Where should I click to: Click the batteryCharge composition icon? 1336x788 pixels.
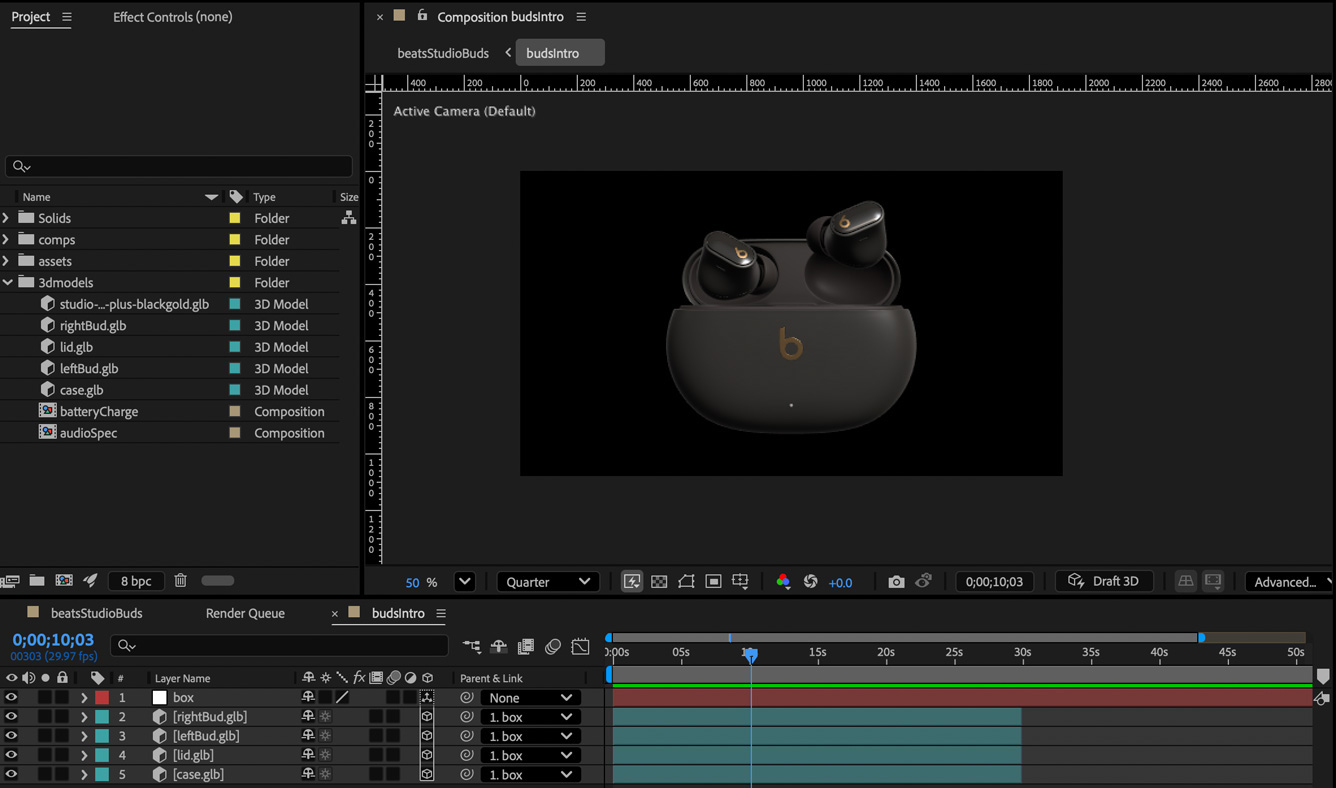(x=47, y=411)
